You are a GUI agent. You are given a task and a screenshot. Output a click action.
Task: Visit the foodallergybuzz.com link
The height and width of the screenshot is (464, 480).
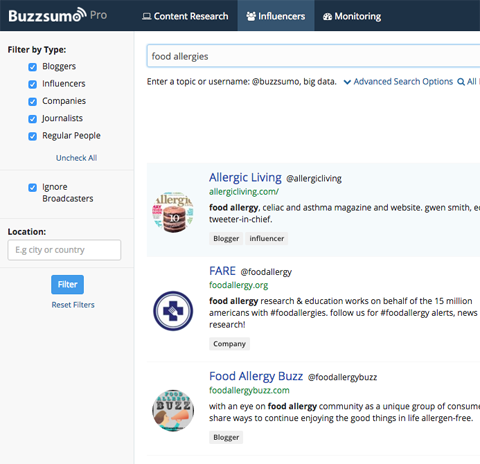[x=249, y=390]
